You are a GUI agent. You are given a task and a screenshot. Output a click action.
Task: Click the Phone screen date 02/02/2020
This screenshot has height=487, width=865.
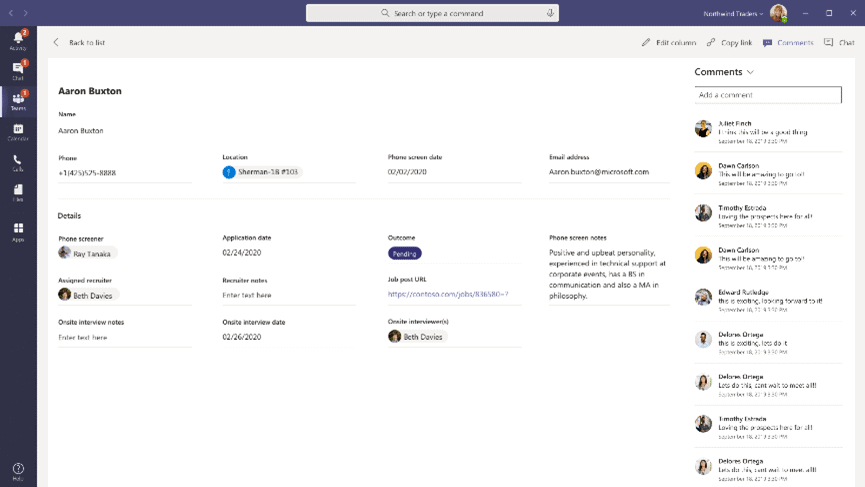coord(407,172)
